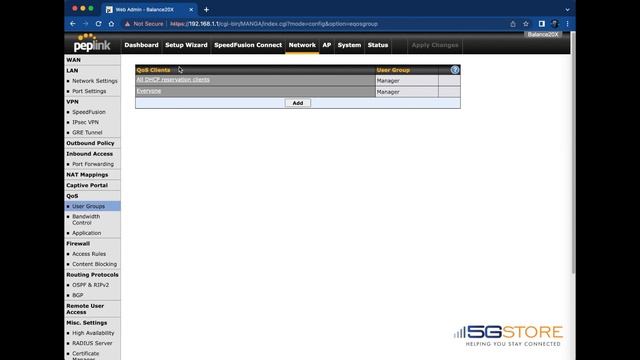Open the Setup Wizard tab

coord(186,45)
